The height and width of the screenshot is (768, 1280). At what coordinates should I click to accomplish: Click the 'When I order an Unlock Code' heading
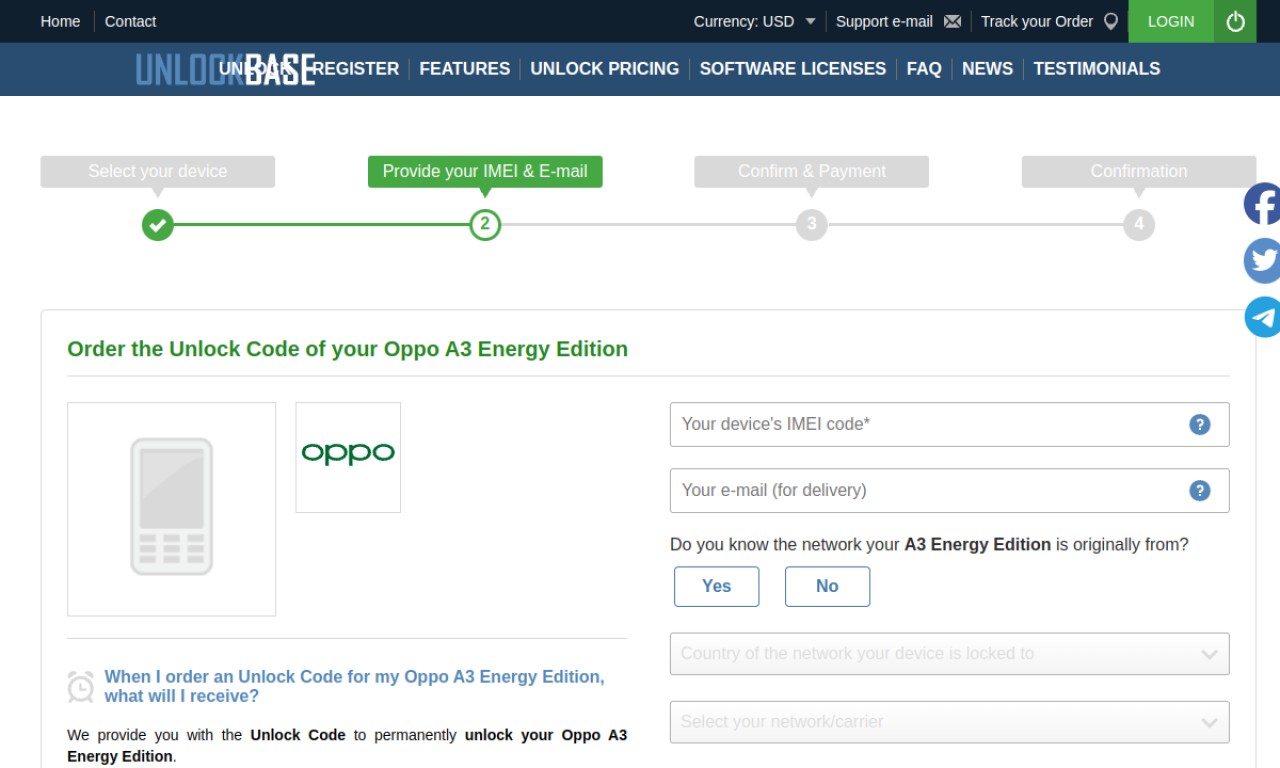click(x=354, y=686)
